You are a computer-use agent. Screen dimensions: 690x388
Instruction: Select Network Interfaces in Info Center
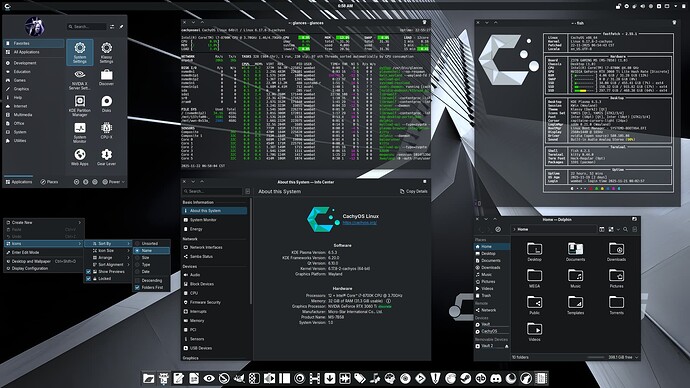tap(214, 247)
